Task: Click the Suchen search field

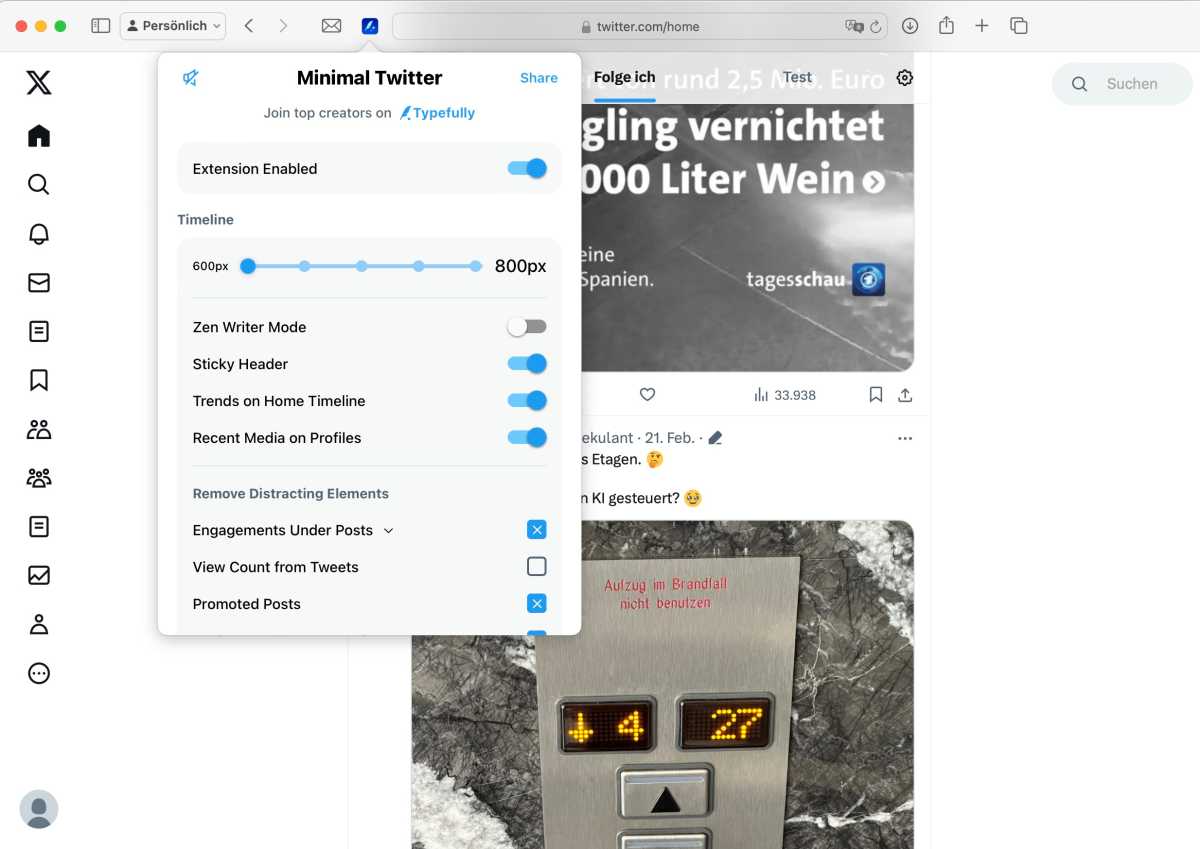Action: 1122,84
